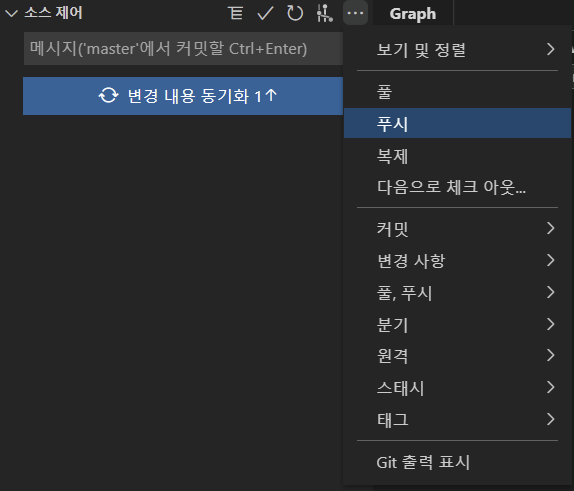Image resolution: width=574 pixels, height=491 pixels.
Task: Select 푸시 from the menu
Action: click(x=457, y=123)
